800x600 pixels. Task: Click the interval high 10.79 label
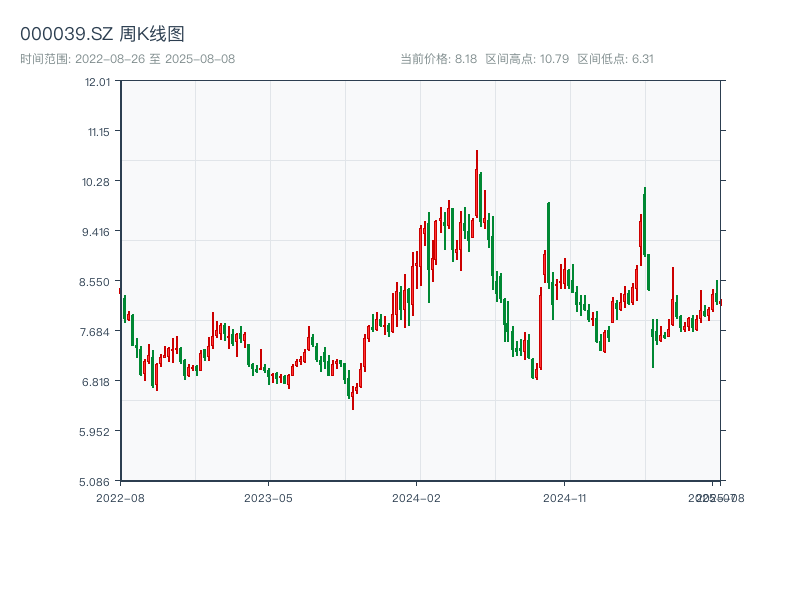527,59
